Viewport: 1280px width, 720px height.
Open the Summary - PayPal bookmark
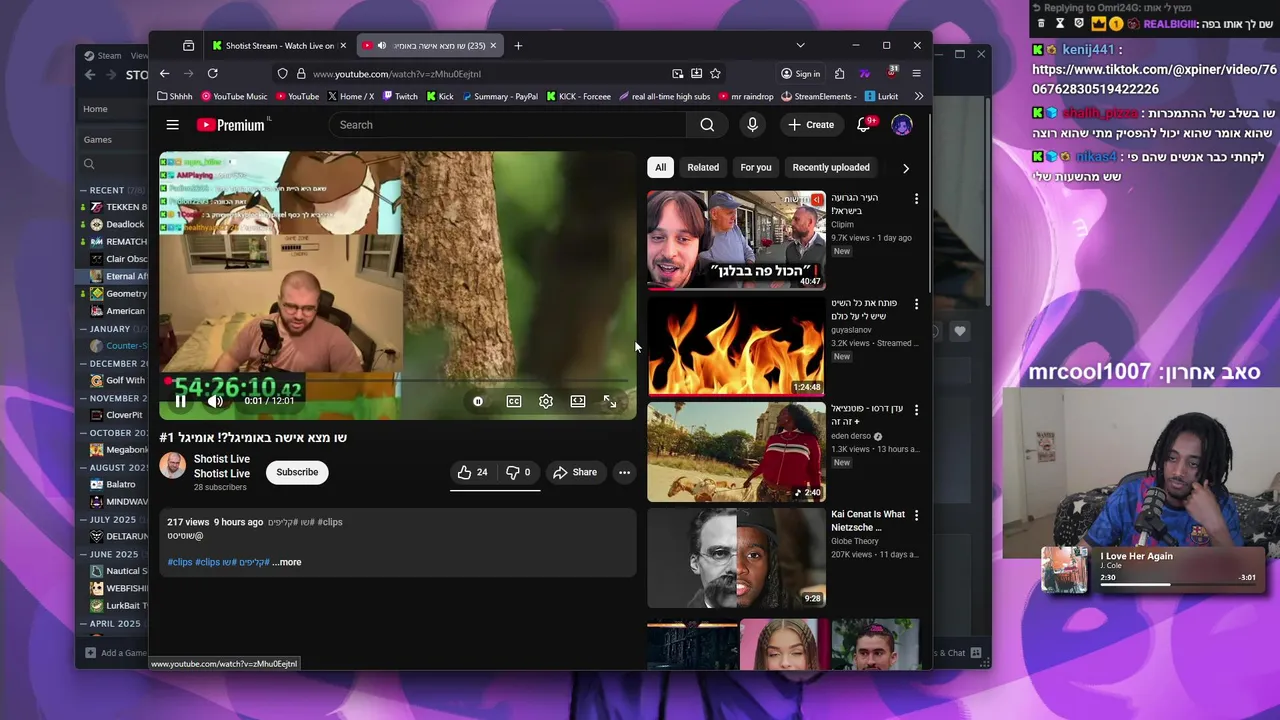498,96
